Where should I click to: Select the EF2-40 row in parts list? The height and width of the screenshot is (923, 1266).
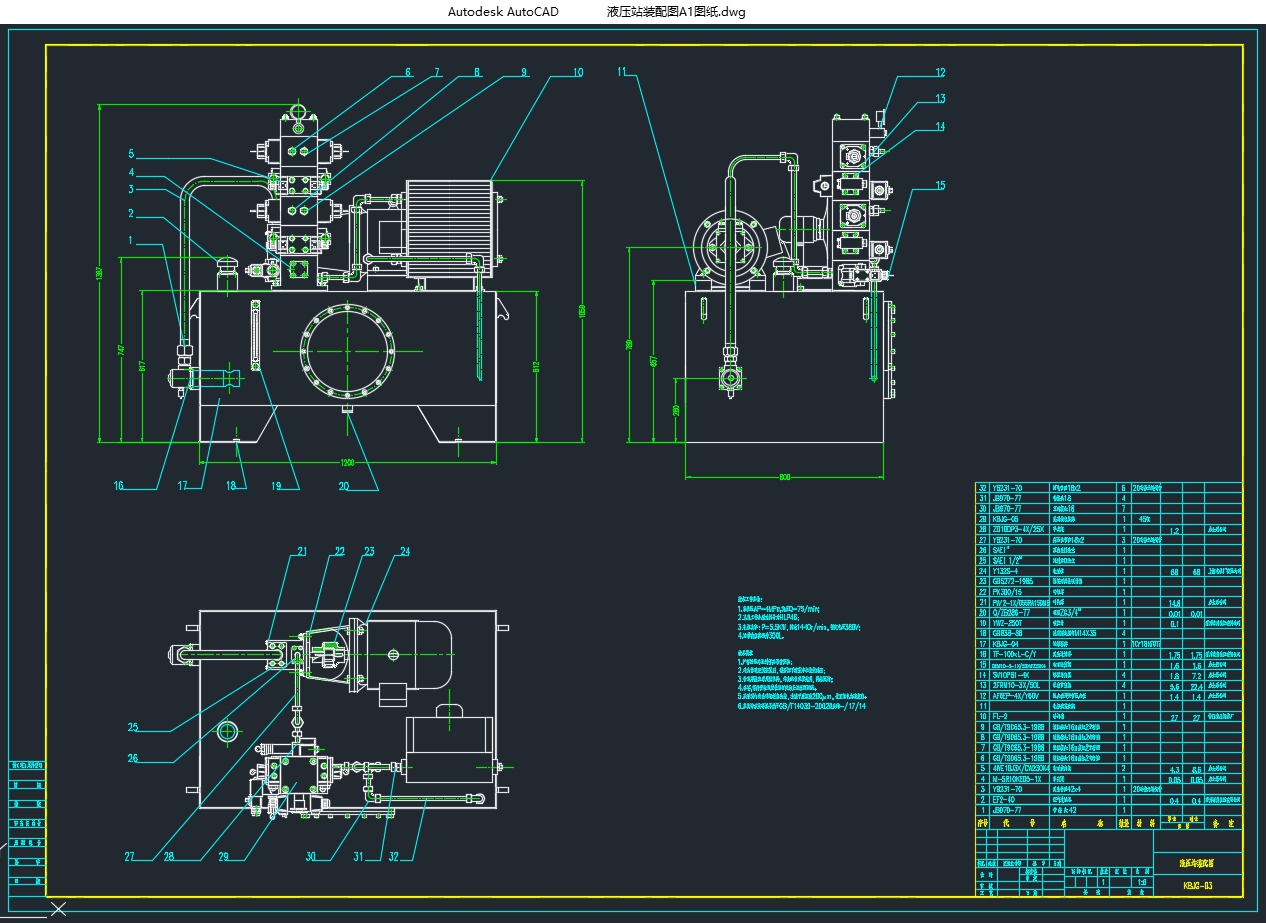pos(1109,799)
